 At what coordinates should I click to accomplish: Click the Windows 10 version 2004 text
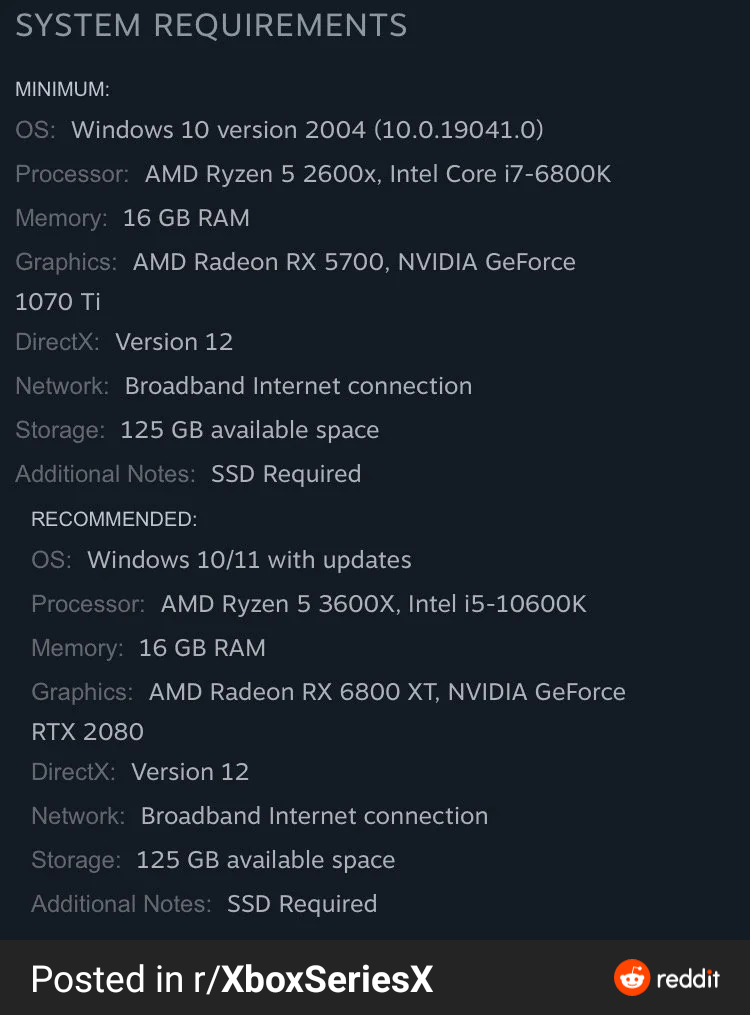tap(307, 130)
